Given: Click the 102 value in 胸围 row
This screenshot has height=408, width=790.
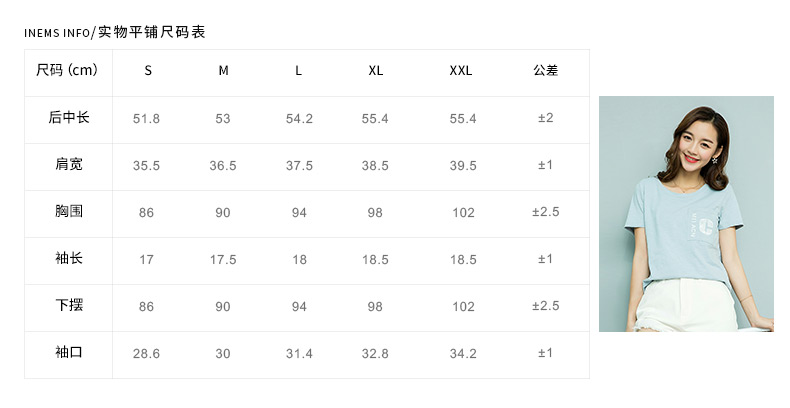Looking at the screenshot, I should [463, 213].
